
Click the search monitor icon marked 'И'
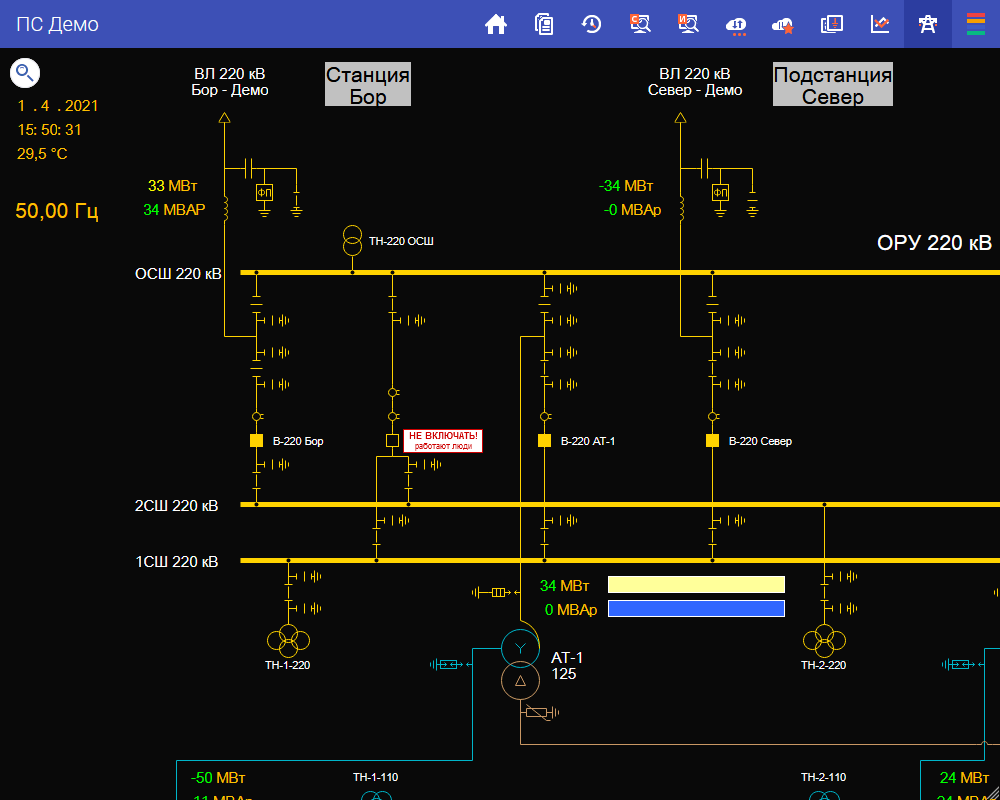click(x=688, y=24)
